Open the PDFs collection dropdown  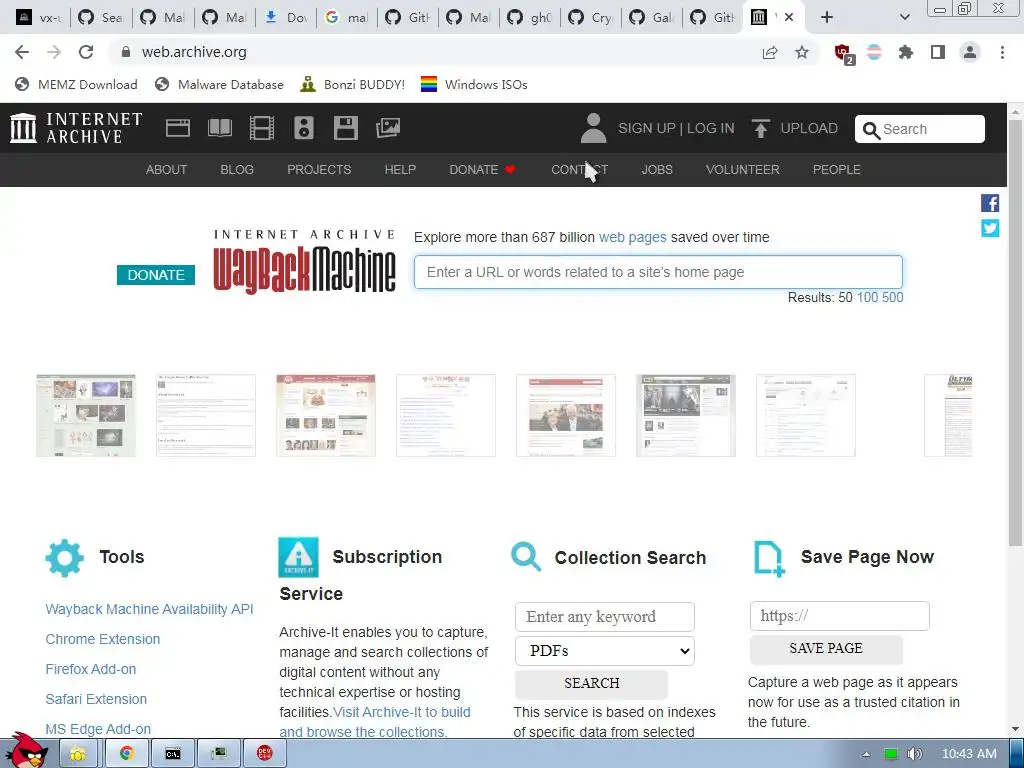pyautogui.click(x=605, y=651)
